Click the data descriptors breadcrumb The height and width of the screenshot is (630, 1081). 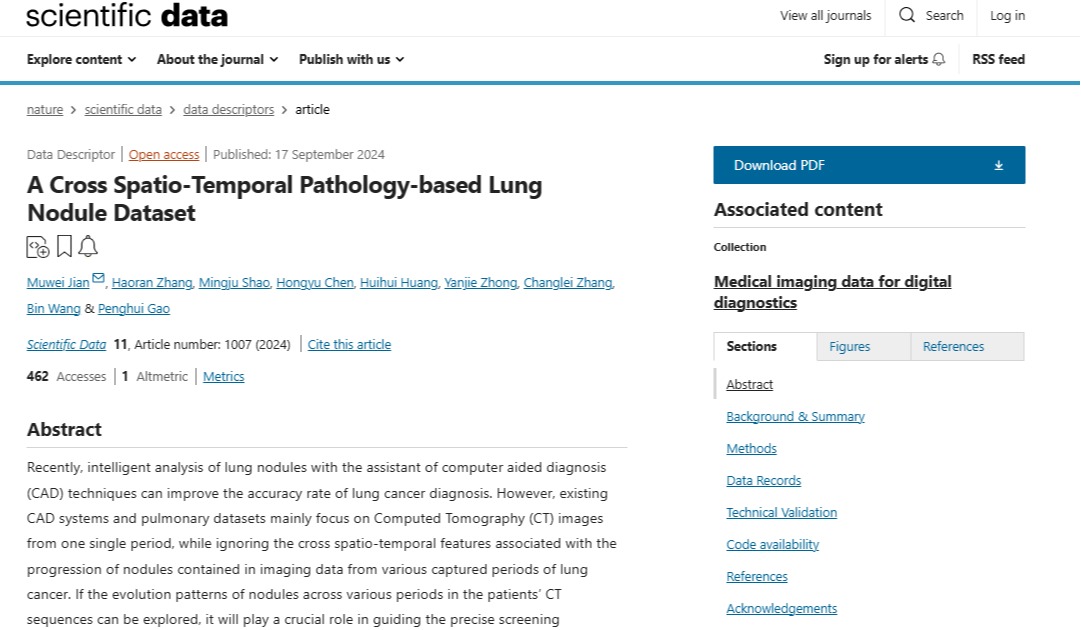pos(228,110)
